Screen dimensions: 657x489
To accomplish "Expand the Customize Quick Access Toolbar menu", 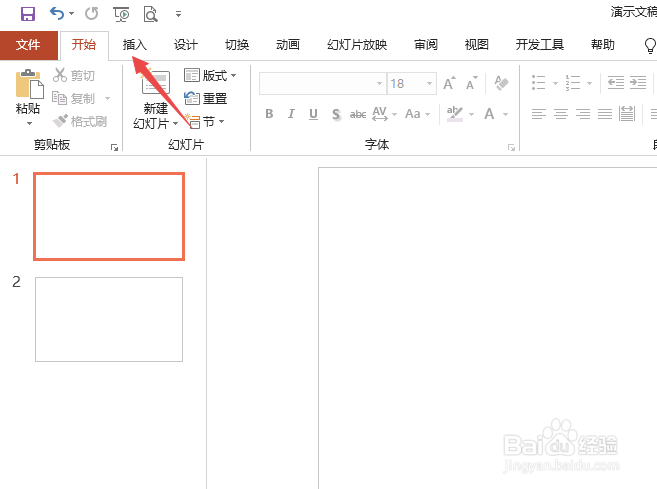I will (x=178, y=14).
